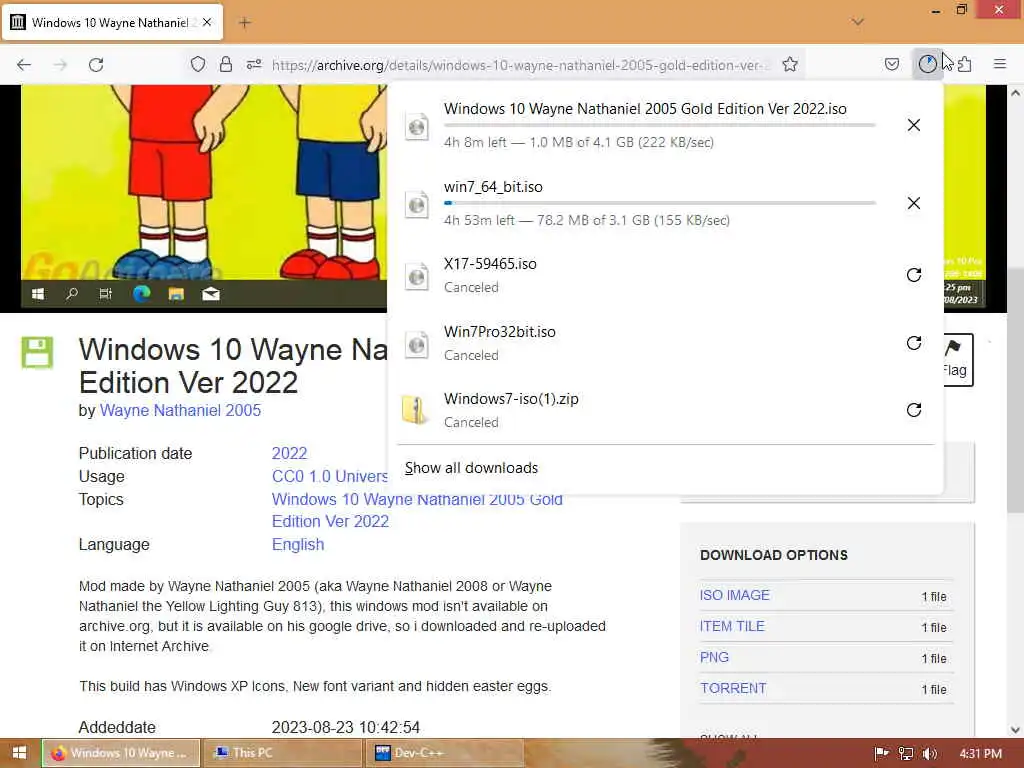Switch to This PC taskbar window

(283, 752)
